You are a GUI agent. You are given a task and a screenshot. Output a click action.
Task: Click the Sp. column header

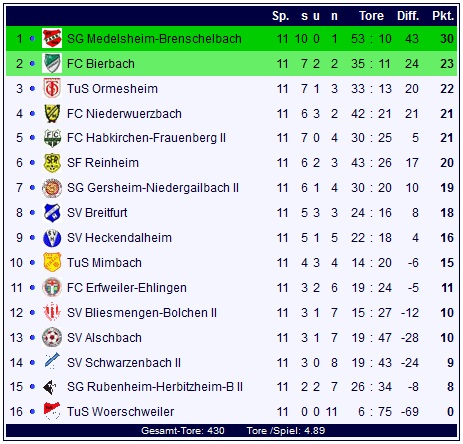point(280,16)
